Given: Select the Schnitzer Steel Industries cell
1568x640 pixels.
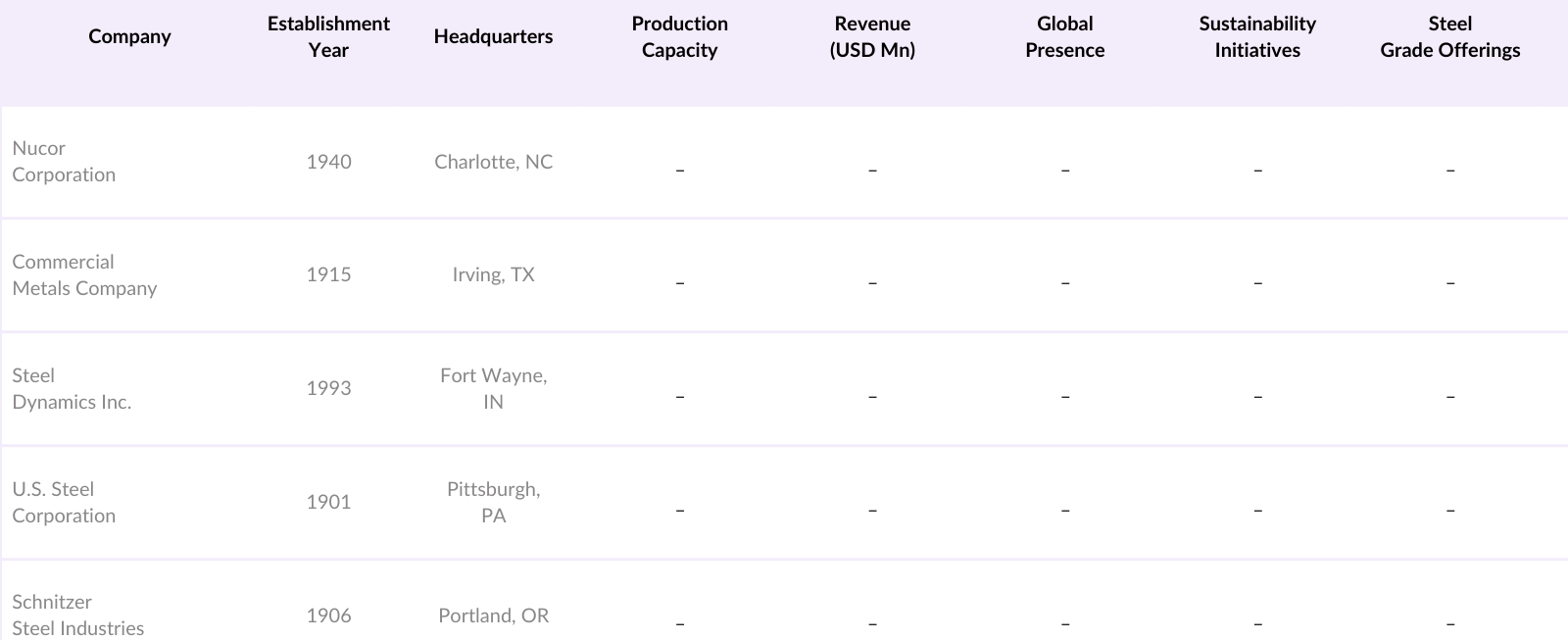Looking at the screenshot, I should (x=77, y=615).
